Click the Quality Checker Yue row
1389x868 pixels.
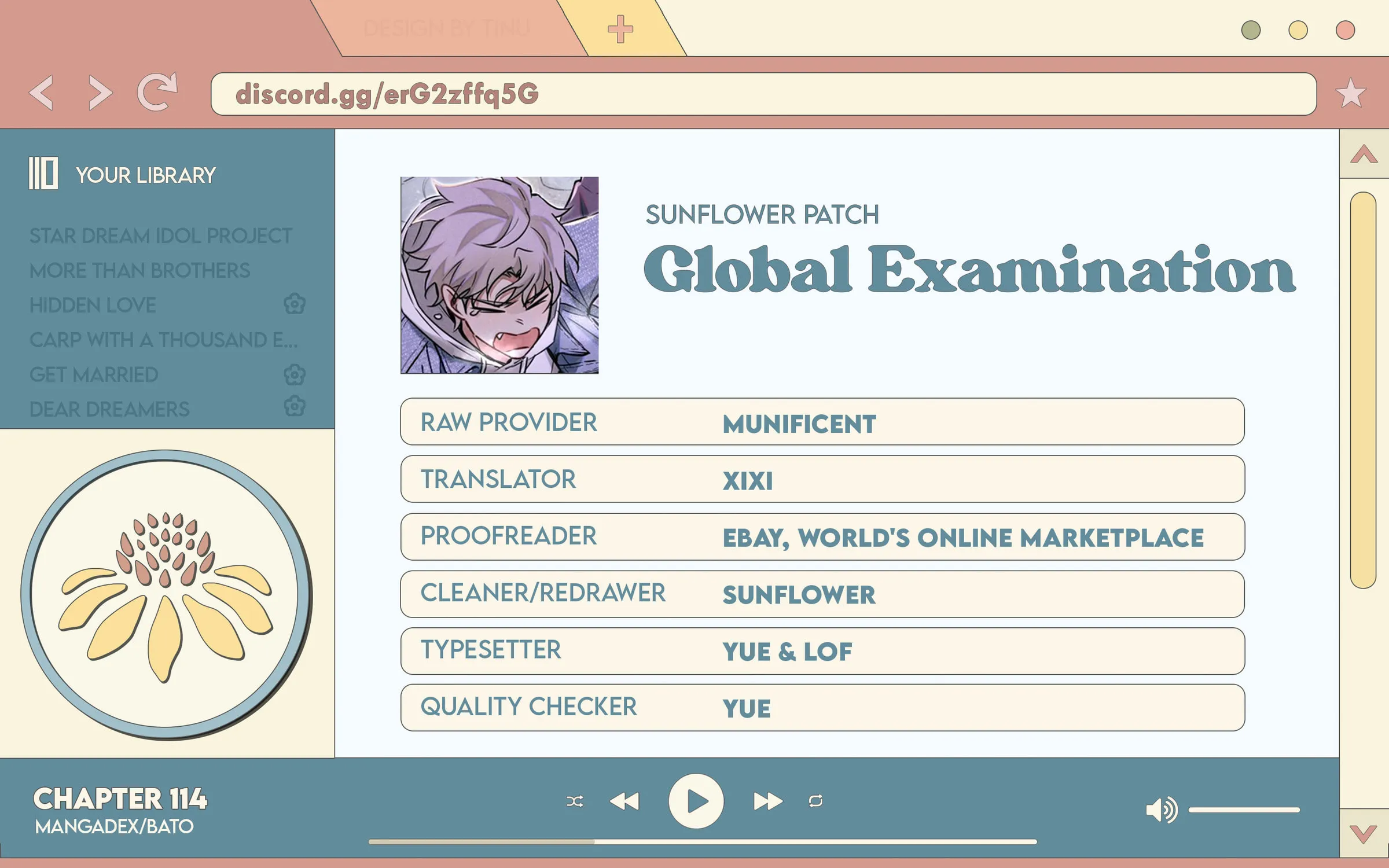[822, 708]
